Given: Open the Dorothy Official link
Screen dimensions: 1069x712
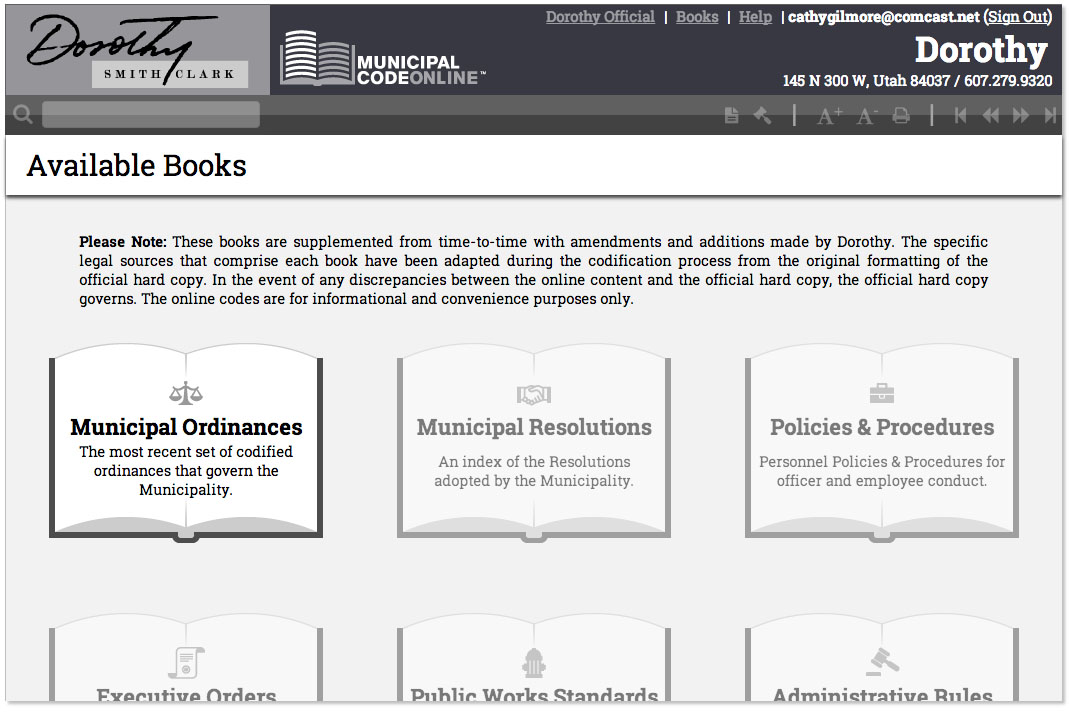Looking at the screenshot, I should point(600,17).
